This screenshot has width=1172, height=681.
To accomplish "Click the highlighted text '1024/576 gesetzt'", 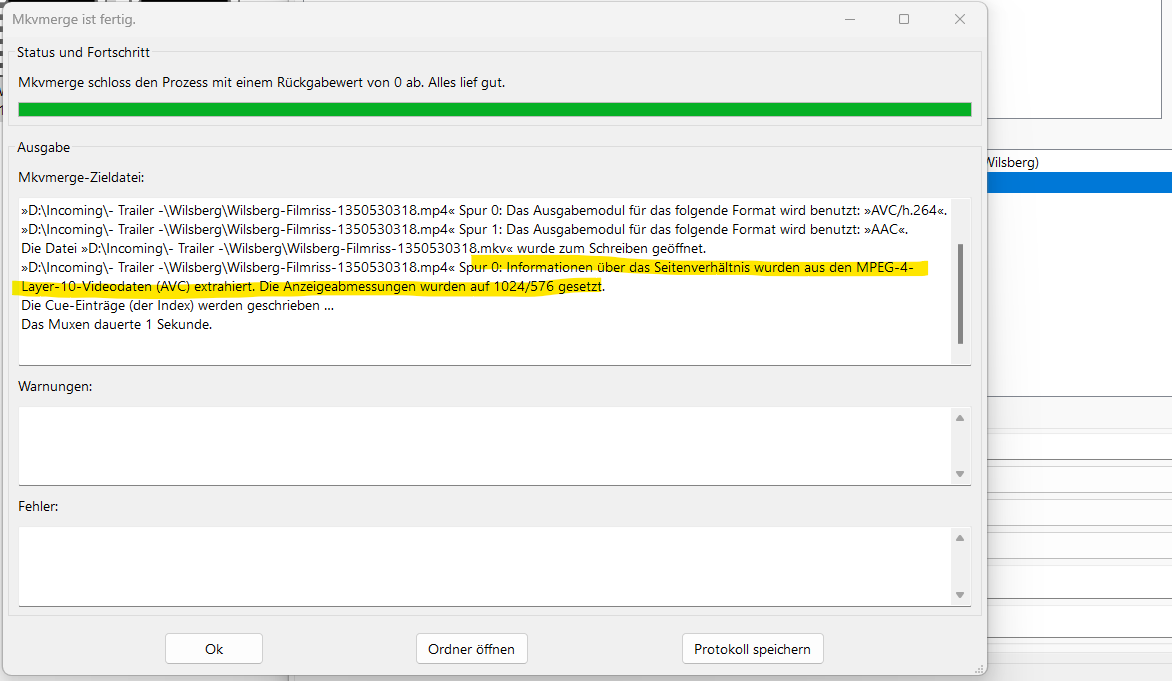I will click(x=547, y=286).
